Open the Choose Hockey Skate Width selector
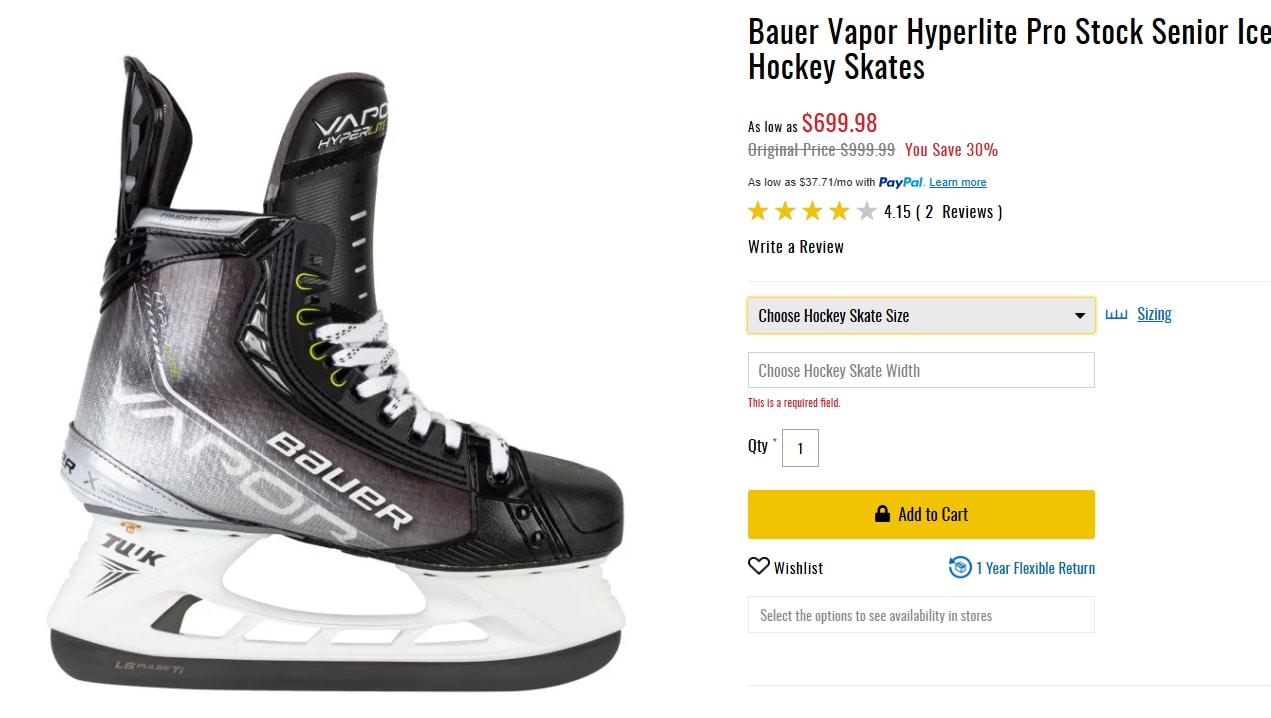The height and width of the screenshot is (718, 1271). (921, 370)
